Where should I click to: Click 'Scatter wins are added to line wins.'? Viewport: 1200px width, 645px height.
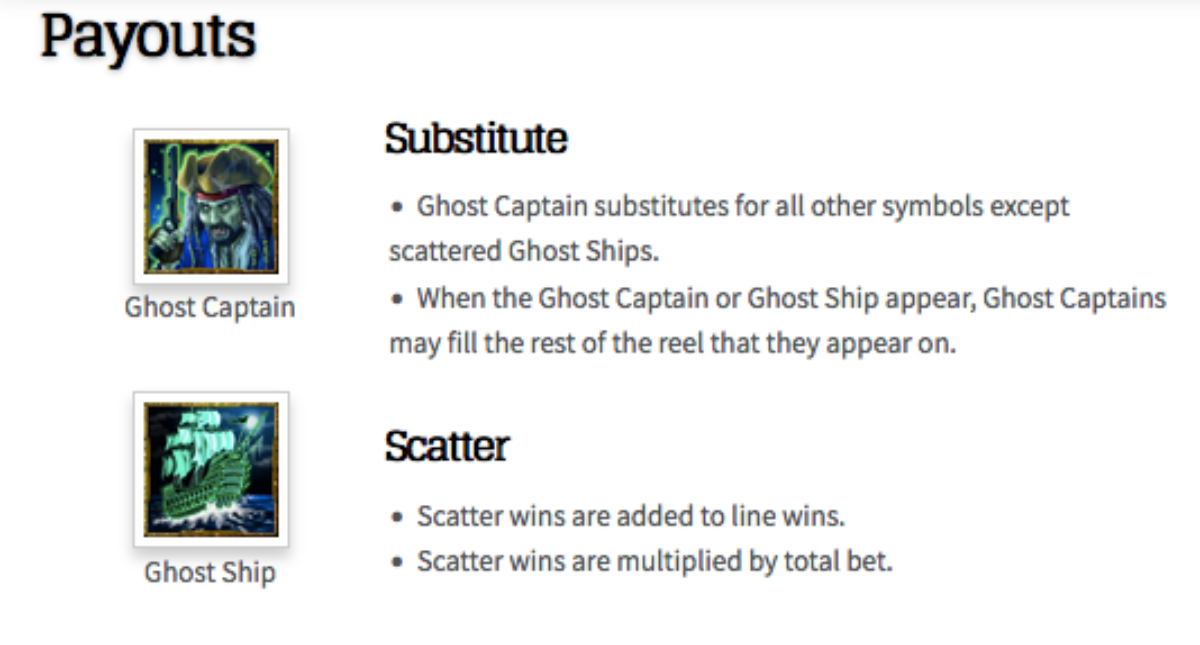click(x=631, y=517)
